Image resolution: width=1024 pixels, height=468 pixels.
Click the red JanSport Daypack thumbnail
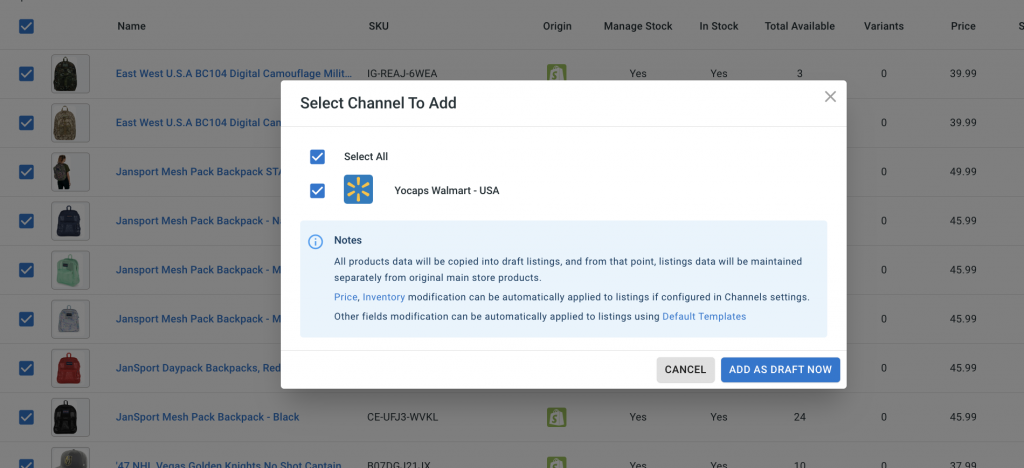point(71,368)
